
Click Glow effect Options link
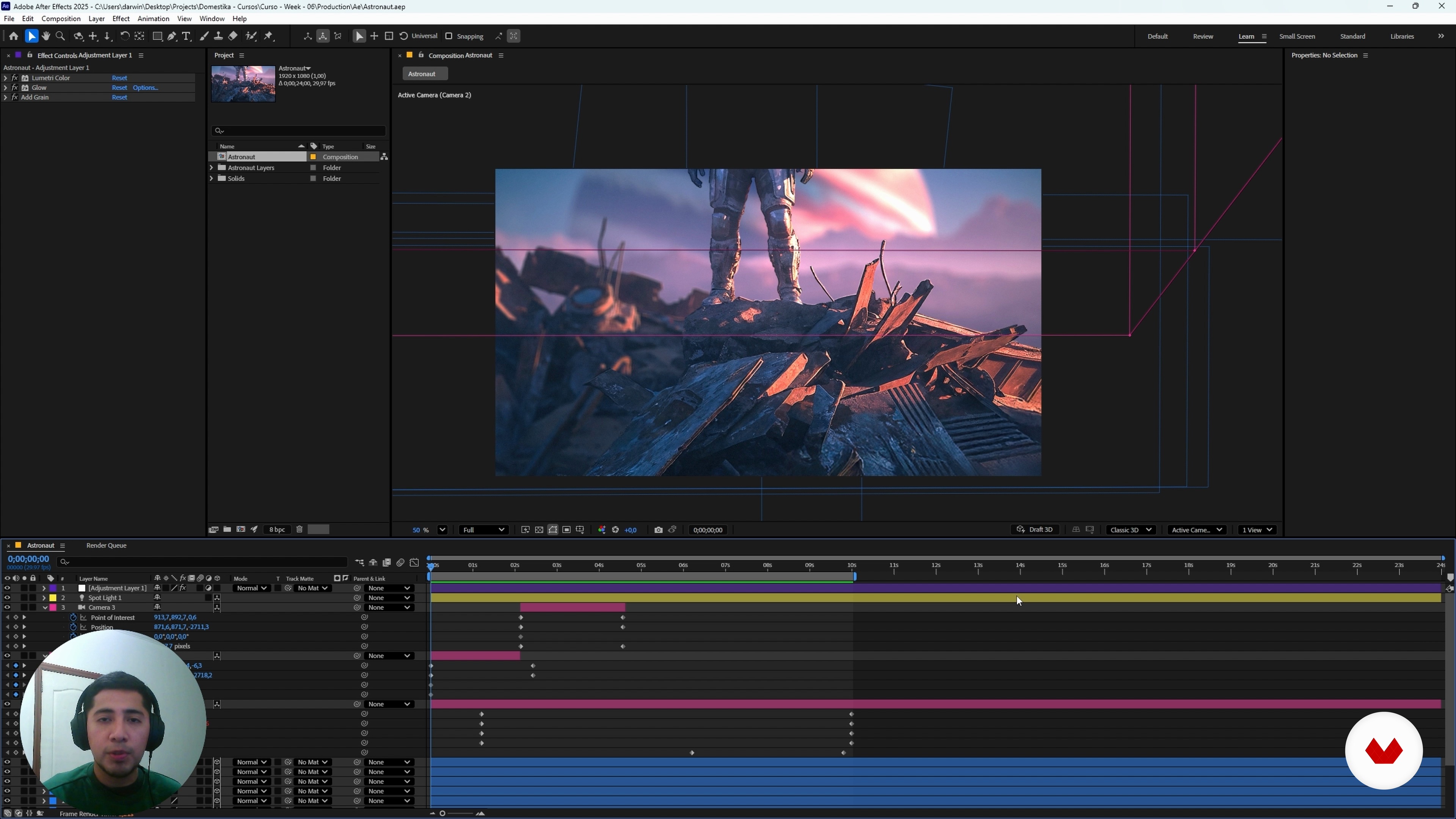click(145, 88)
